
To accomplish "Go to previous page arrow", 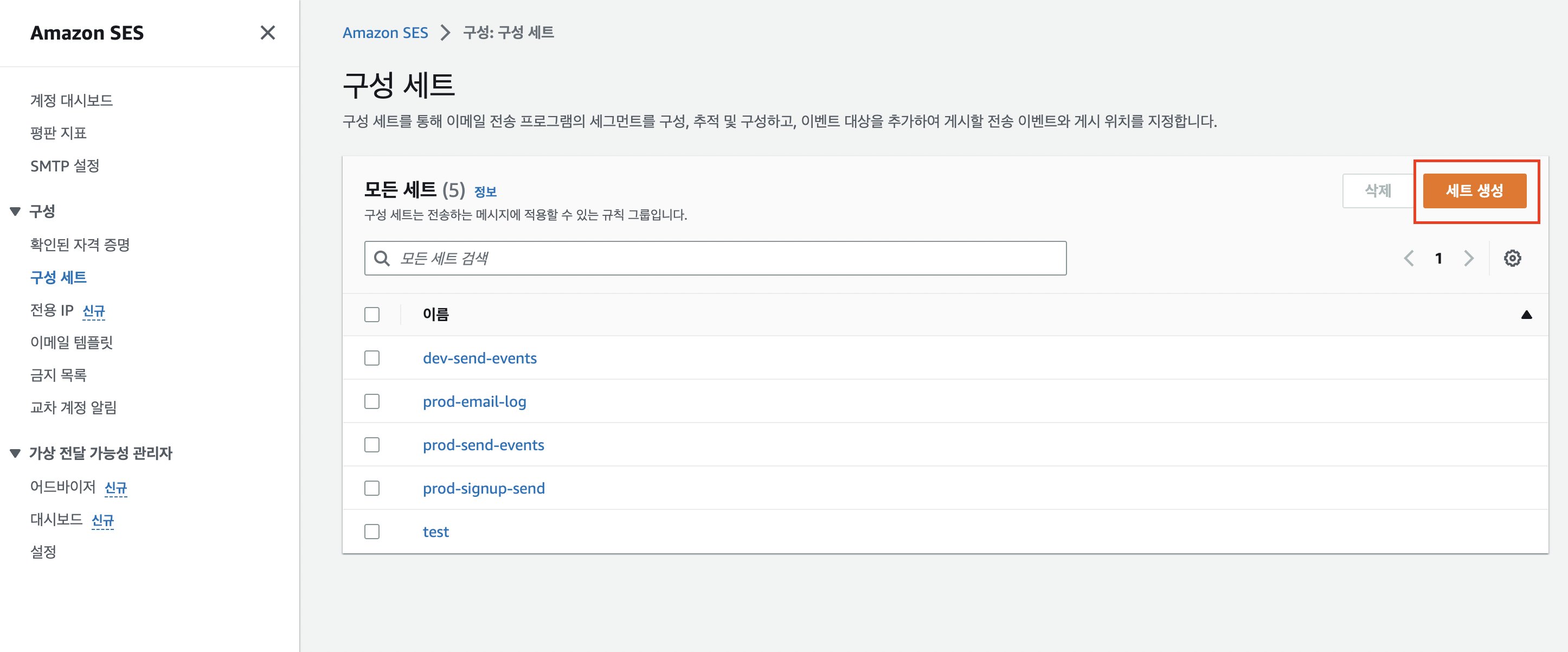I will point(1409,258).
